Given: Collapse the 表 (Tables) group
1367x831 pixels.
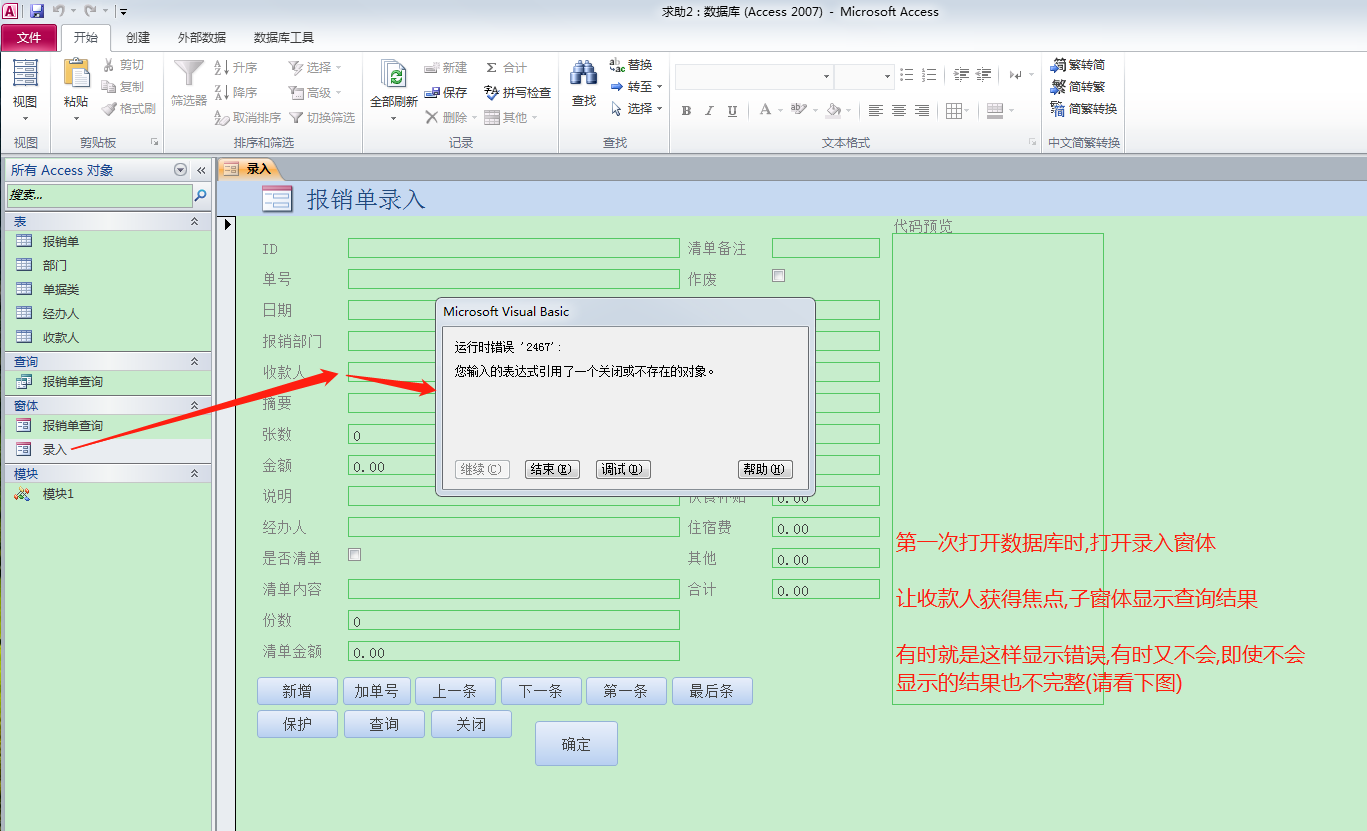Looking at the screenshot, I should pyautogui.click(x=194, y=221).
